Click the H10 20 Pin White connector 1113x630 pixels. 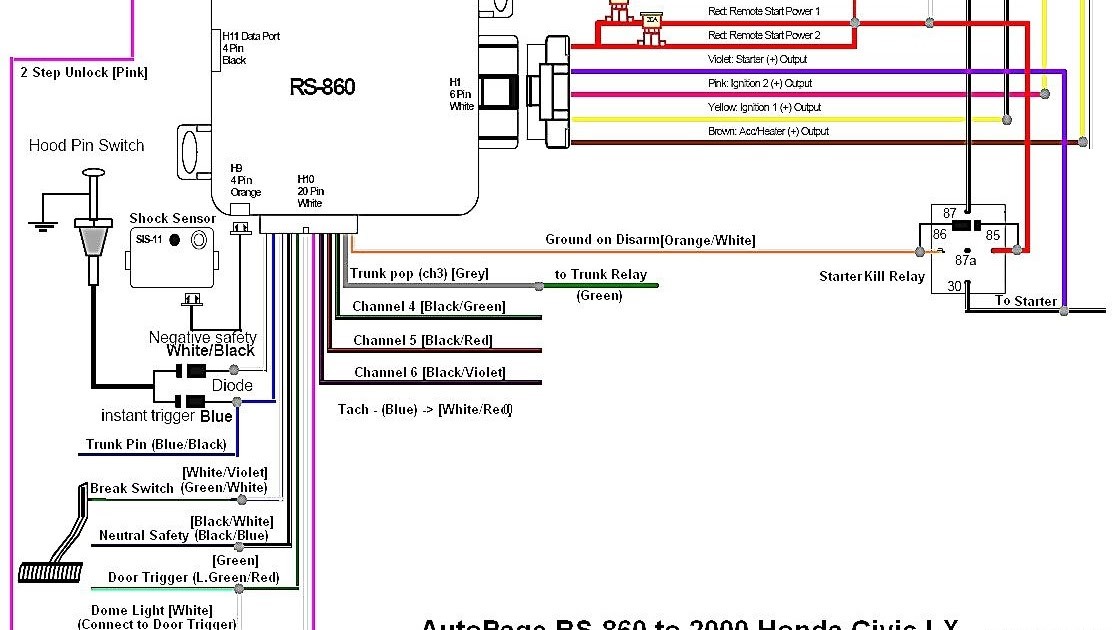pos(308,225)
